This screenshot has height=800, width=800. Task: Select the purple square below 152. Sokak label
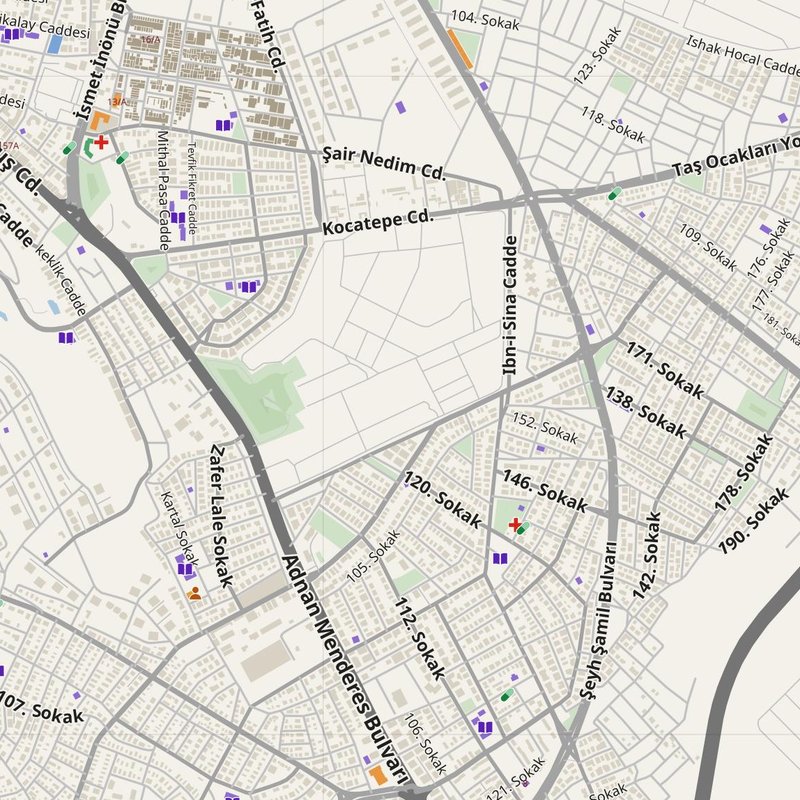click(540, 448)
